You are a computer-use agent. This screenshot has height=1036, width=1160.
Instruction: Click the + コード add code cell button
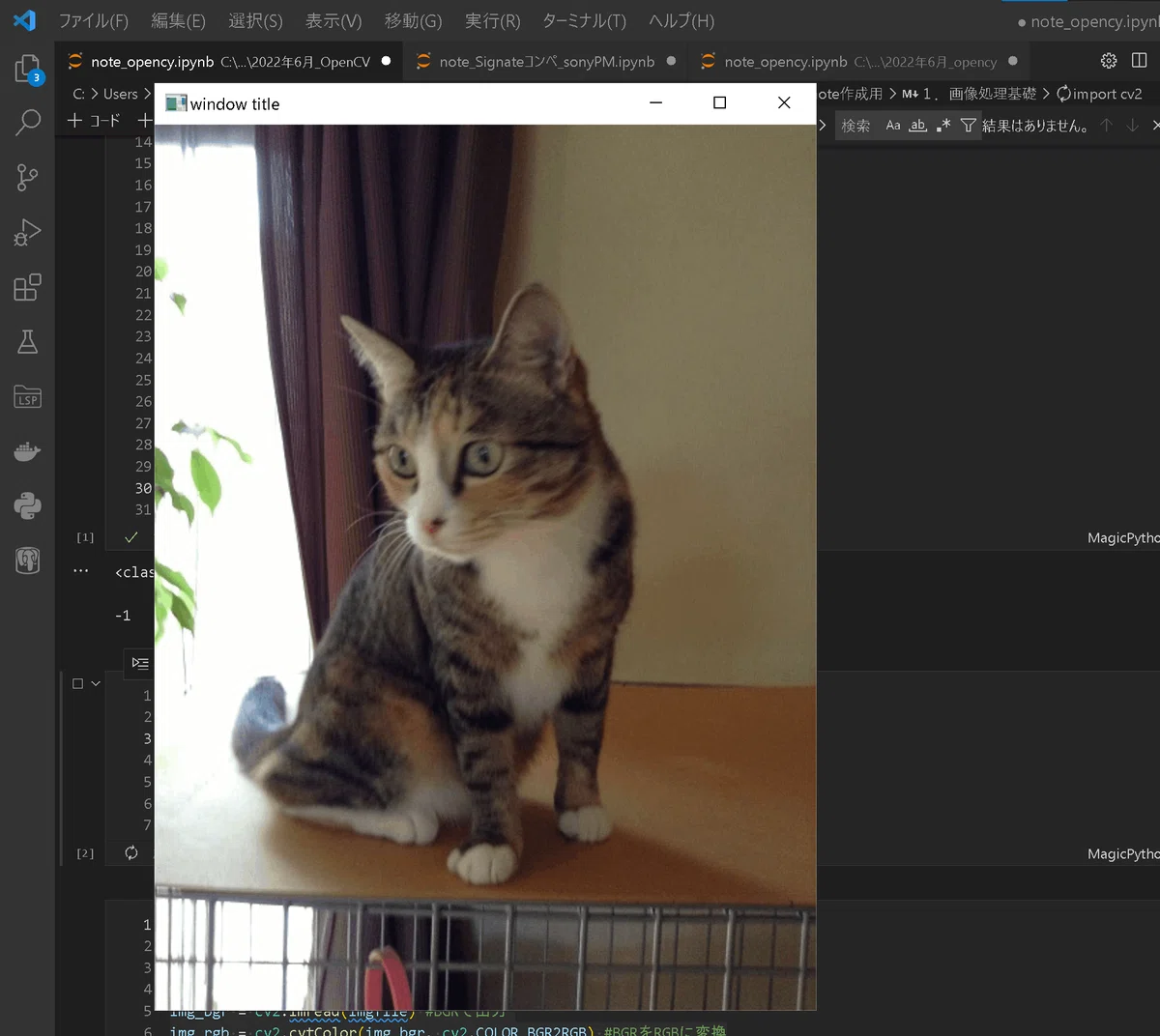94,120
